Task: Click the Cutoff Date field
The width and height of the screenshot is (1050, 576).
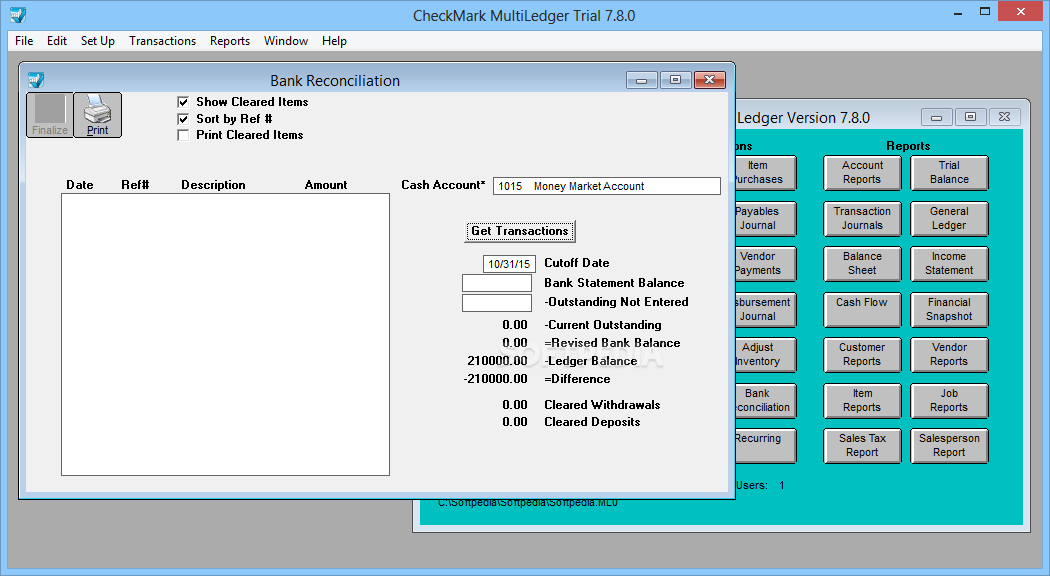Action: click(509, 264)
